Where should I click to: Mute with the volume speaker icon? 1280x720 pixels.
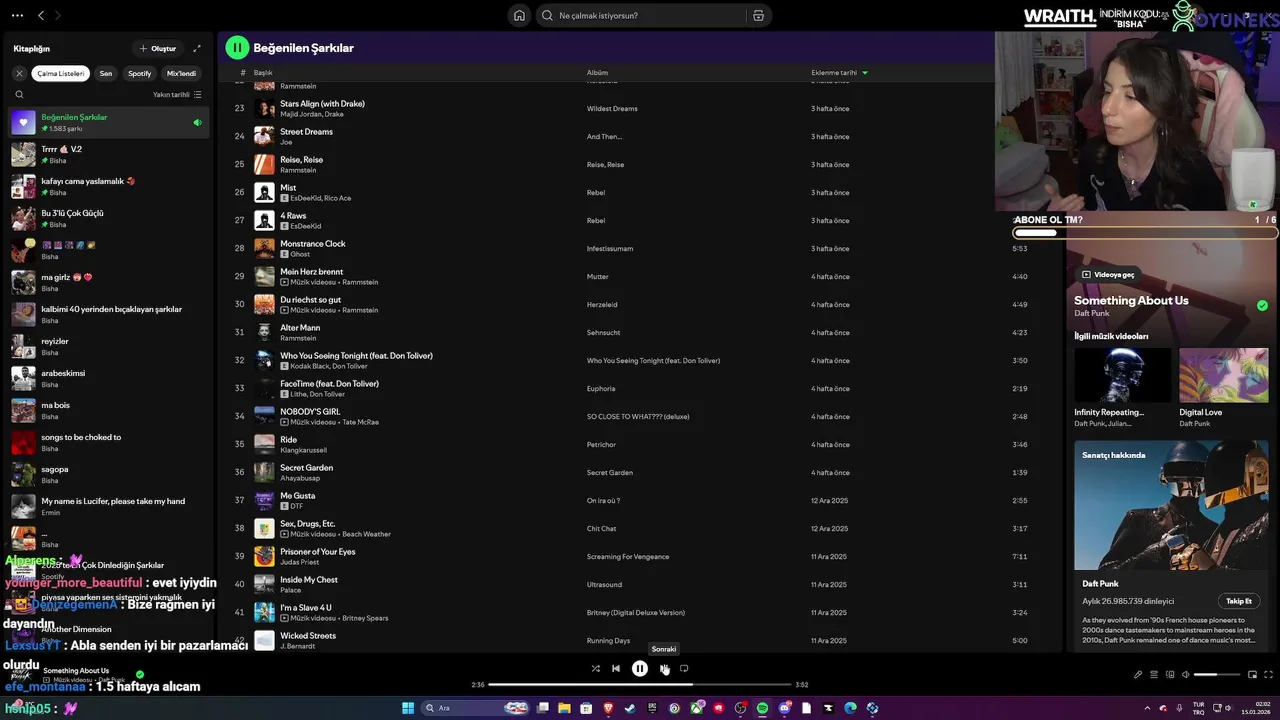1185,674
